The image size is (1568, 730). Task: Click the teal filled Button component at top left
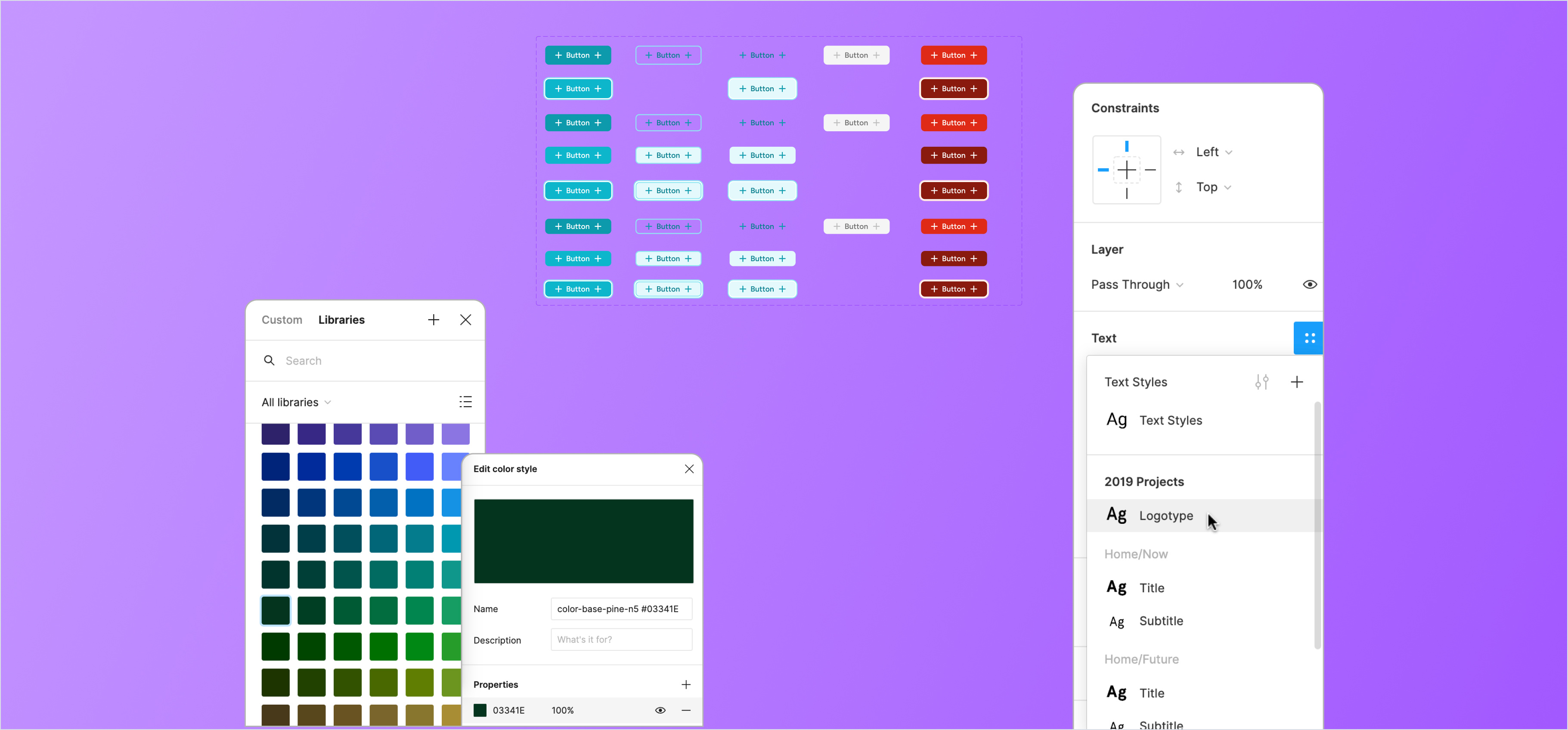(x=578, y=55)
